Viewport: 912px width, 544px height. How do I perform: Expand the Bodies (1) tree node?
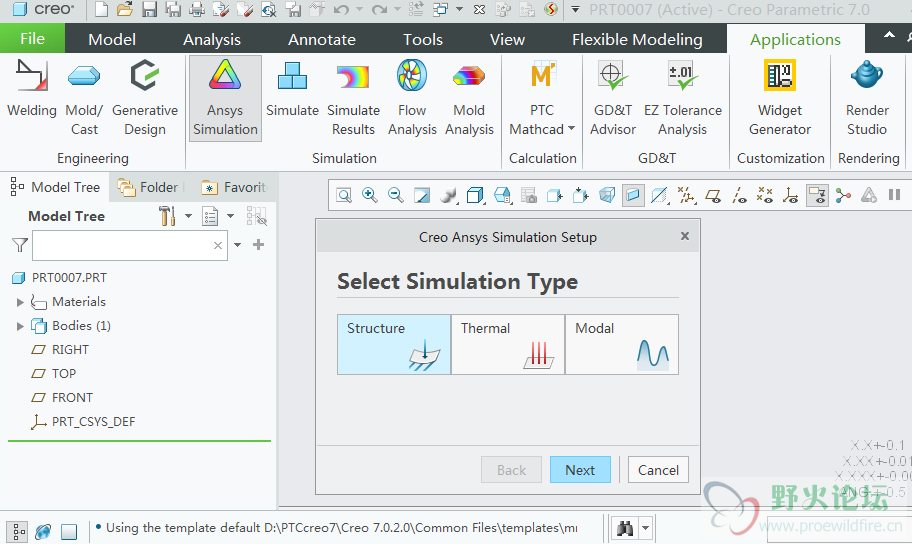[20, 326]
